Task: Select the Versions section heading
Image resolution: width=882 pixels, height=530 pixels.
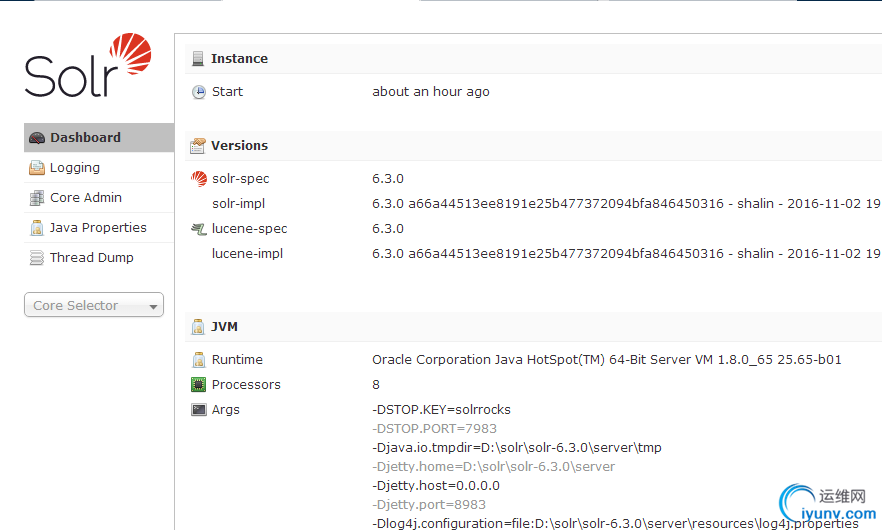Action: click(239, 146)
